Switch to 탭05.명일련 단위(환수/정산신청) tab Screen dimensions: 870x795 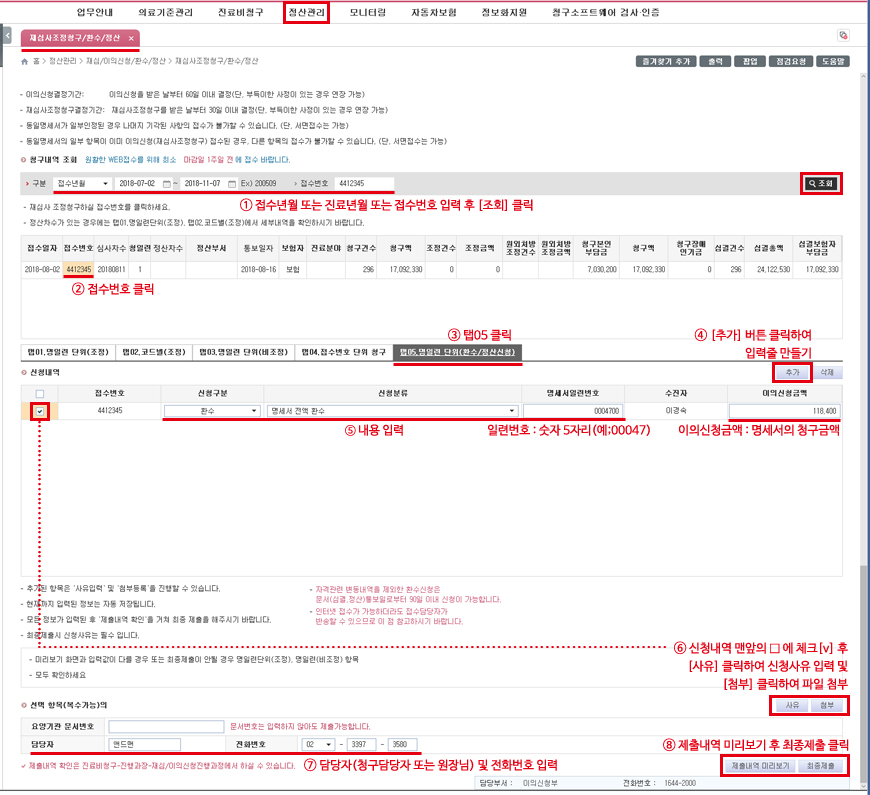[457, 352]
